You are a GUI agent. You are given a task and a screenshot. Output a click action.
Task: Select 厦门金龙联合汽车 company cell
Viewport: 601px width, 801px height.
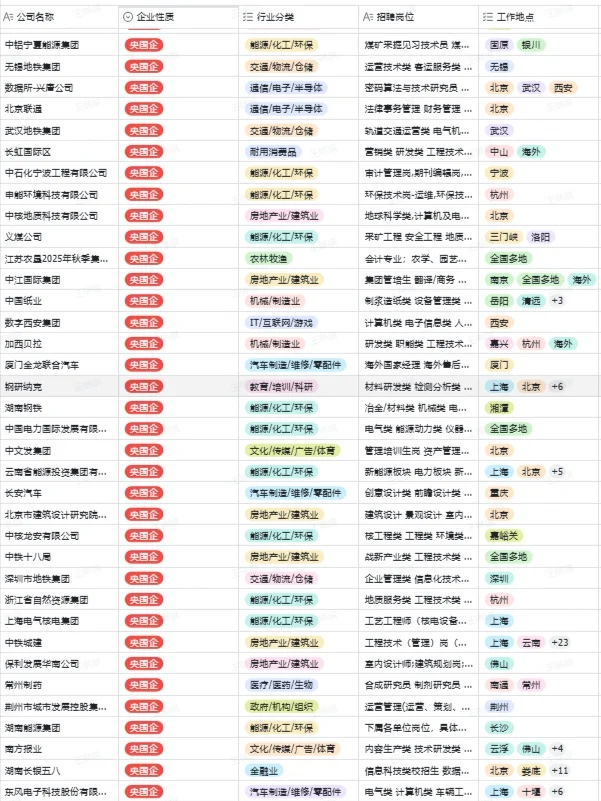pos(59,365)
